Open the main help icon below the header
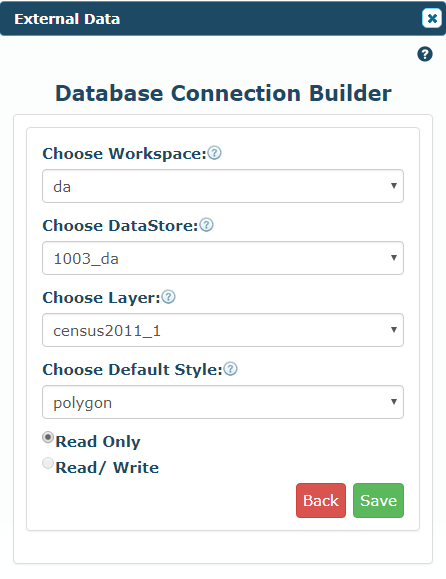 [425, 54]
